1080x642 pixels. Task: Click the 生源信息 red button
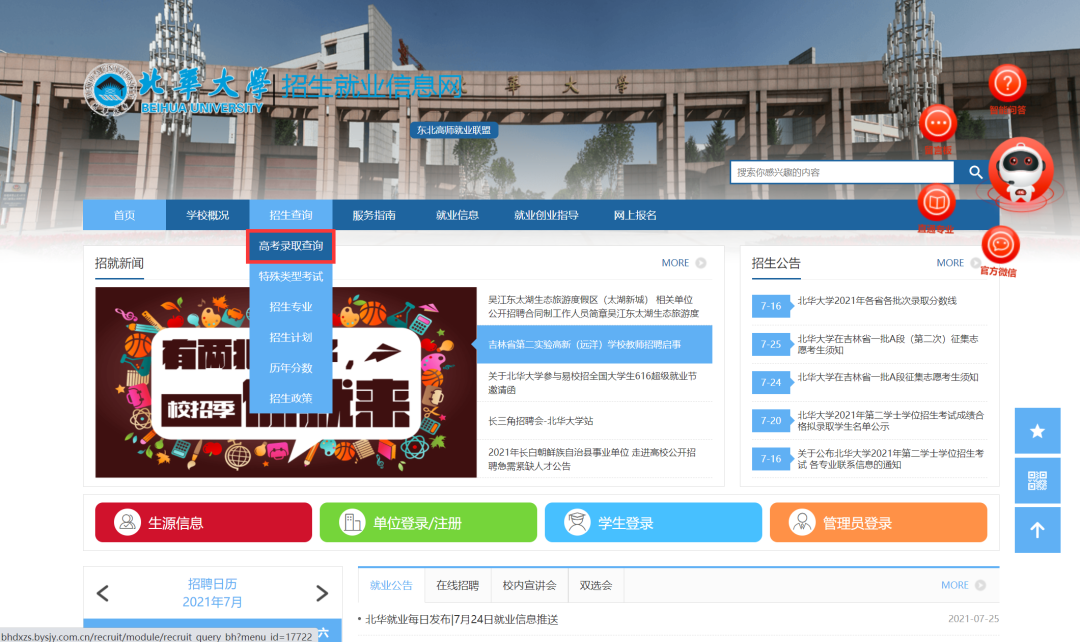tap(203, 522)
